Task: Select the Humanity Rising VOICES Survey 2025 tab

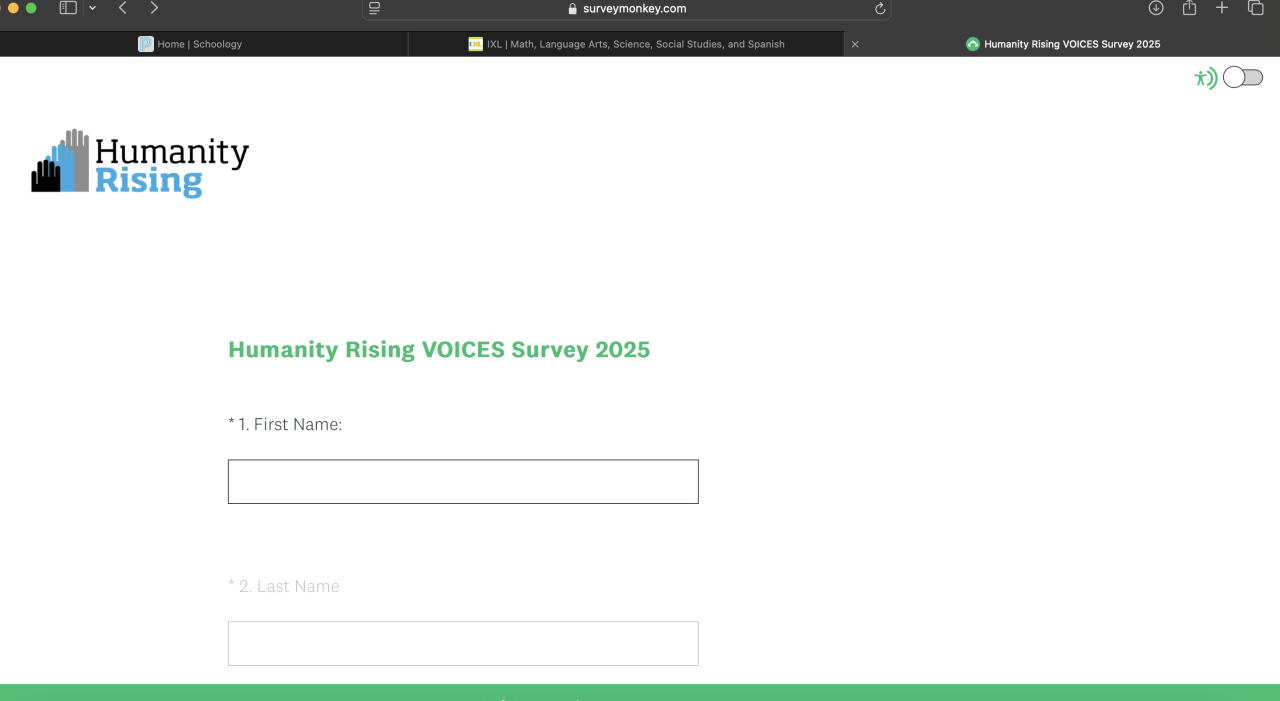Action: (x=1062, y=44)
